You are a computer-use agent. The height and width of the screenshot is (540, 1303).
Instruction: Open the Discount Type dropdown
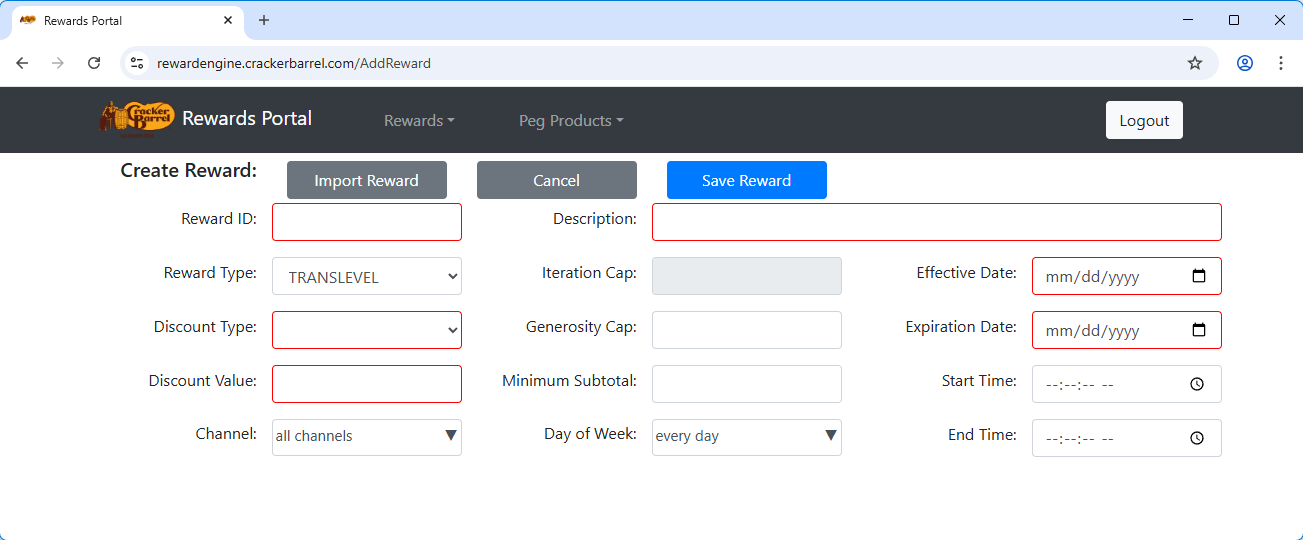click(366, 330)
